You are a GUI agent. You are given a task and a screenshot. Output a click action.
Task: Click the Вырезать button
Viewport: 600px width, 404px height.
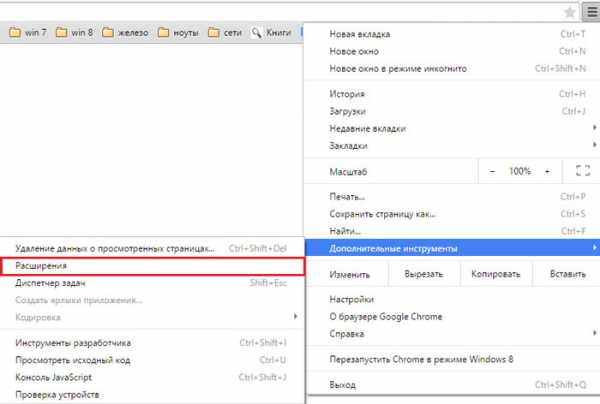click(x=424, y=274)
